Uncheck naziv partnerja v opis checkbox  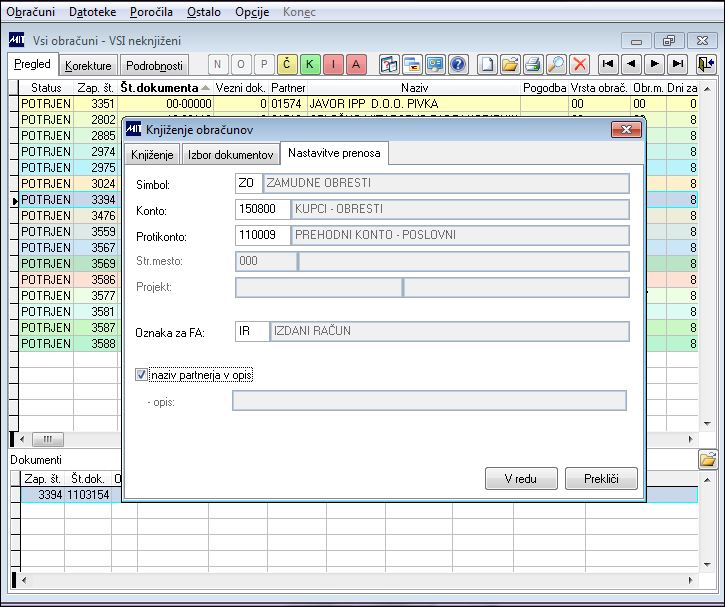pyautogui.click(x=141, y=374)
